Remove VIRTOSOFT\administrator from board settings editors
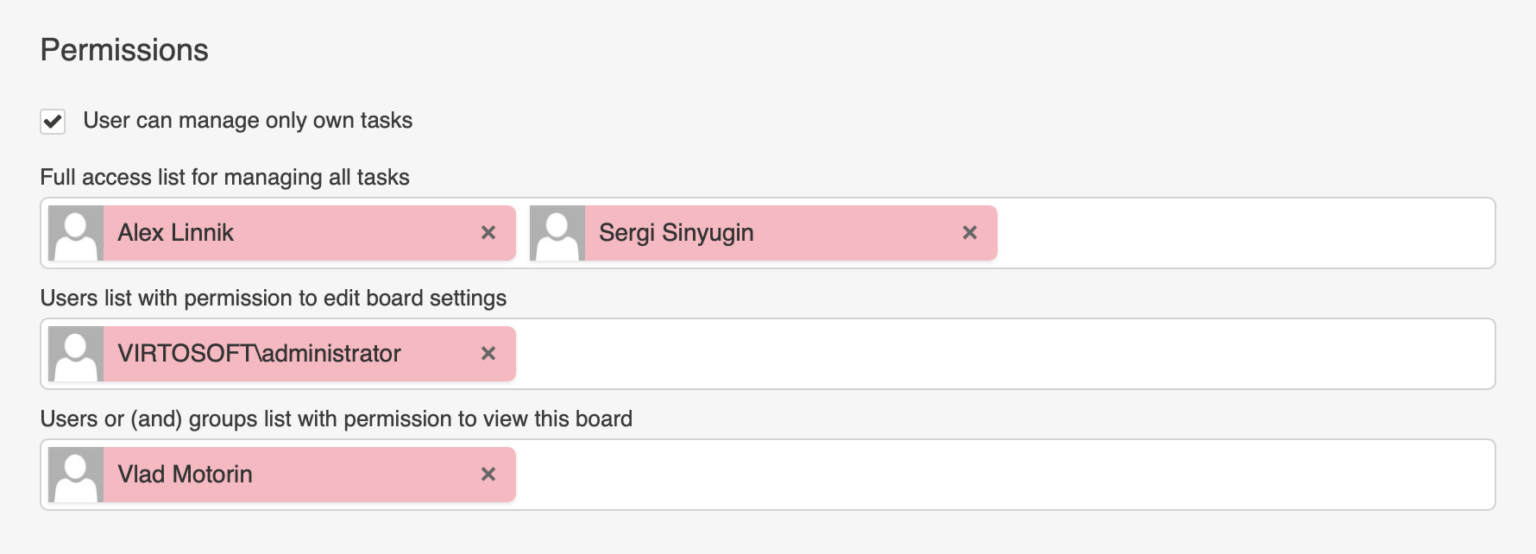The width and height of the screenshot is (1536, 554). click(488, 354)
